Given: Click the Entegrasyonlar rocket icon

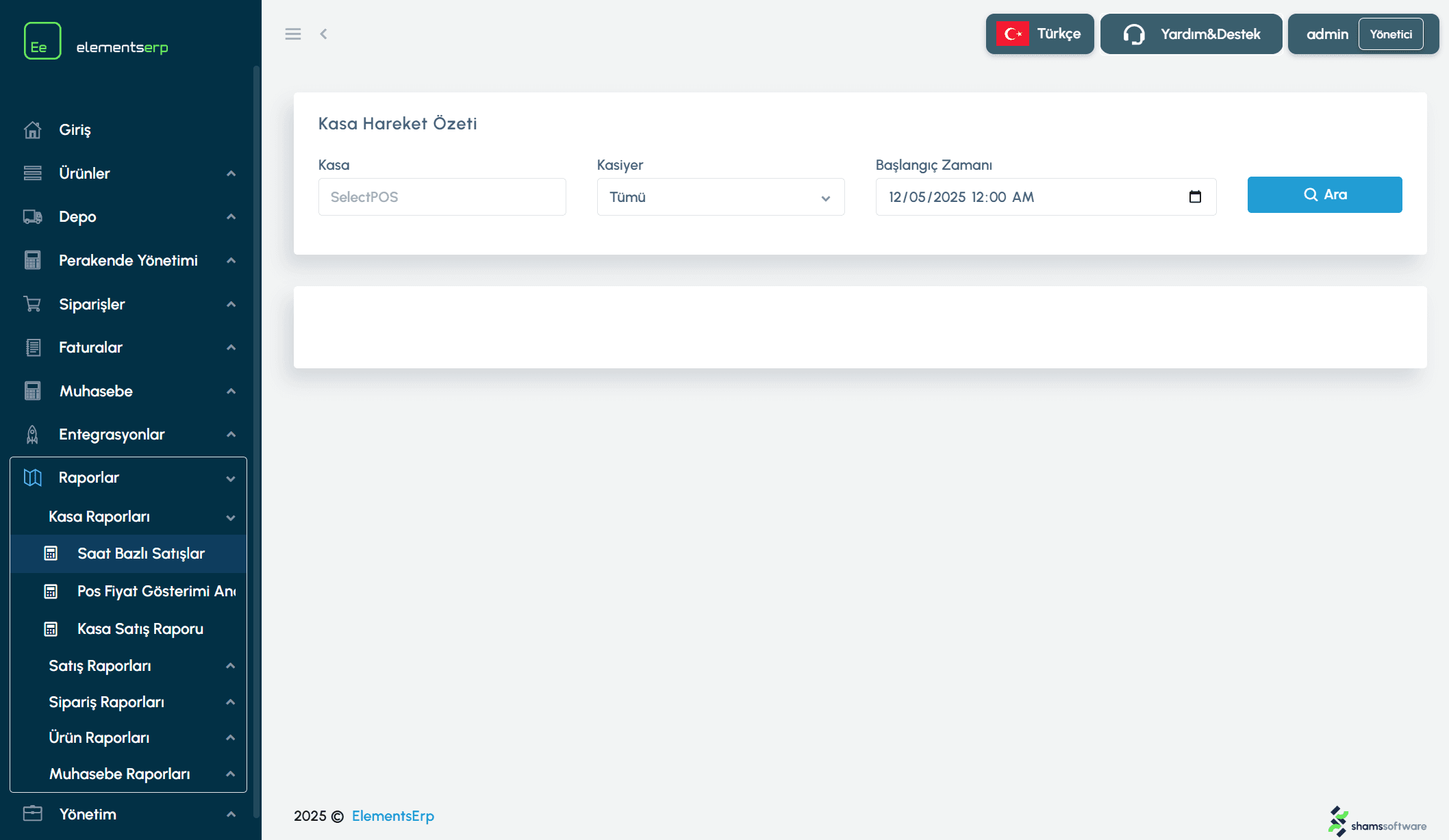Looking at the screenshot, I should pos(32,435).
